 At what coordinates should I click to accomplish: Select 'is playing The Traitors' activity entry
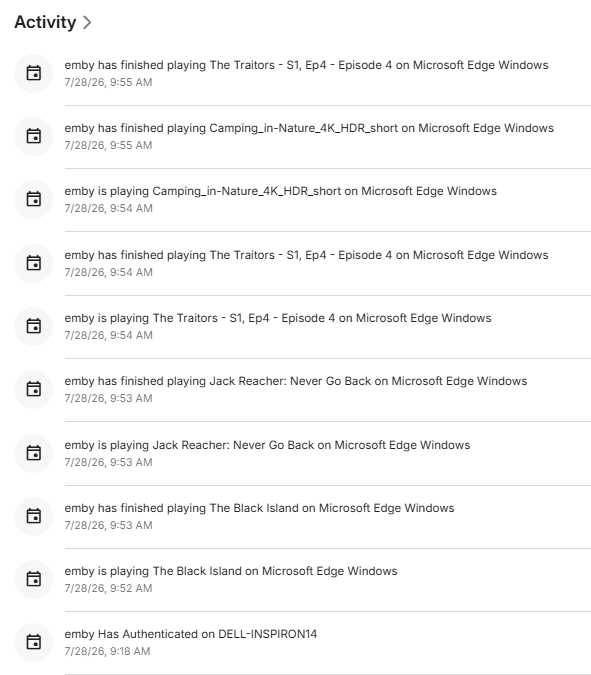[303, 326]
